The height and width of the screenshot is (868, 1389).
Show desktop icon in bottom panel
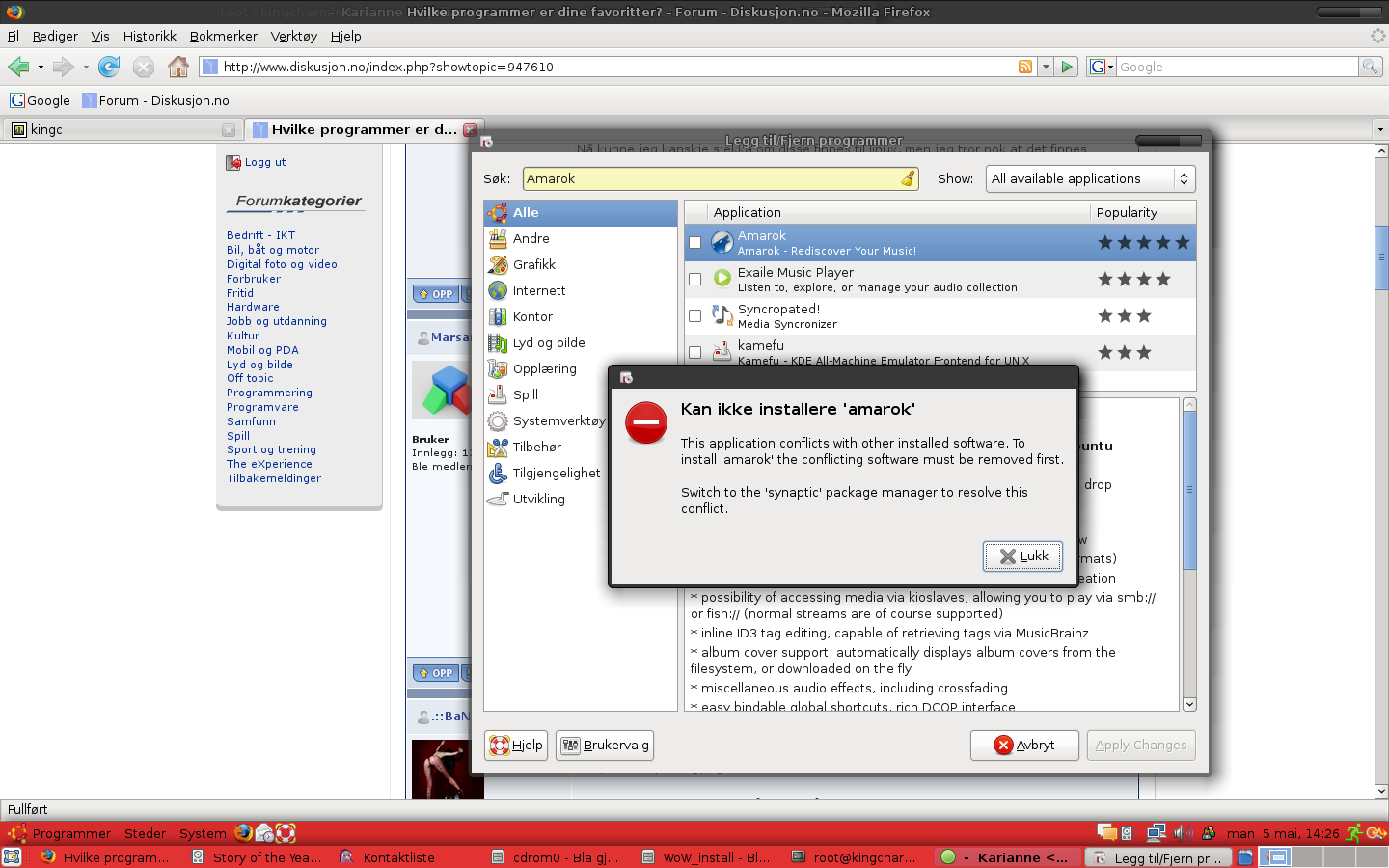pos(13,857)
